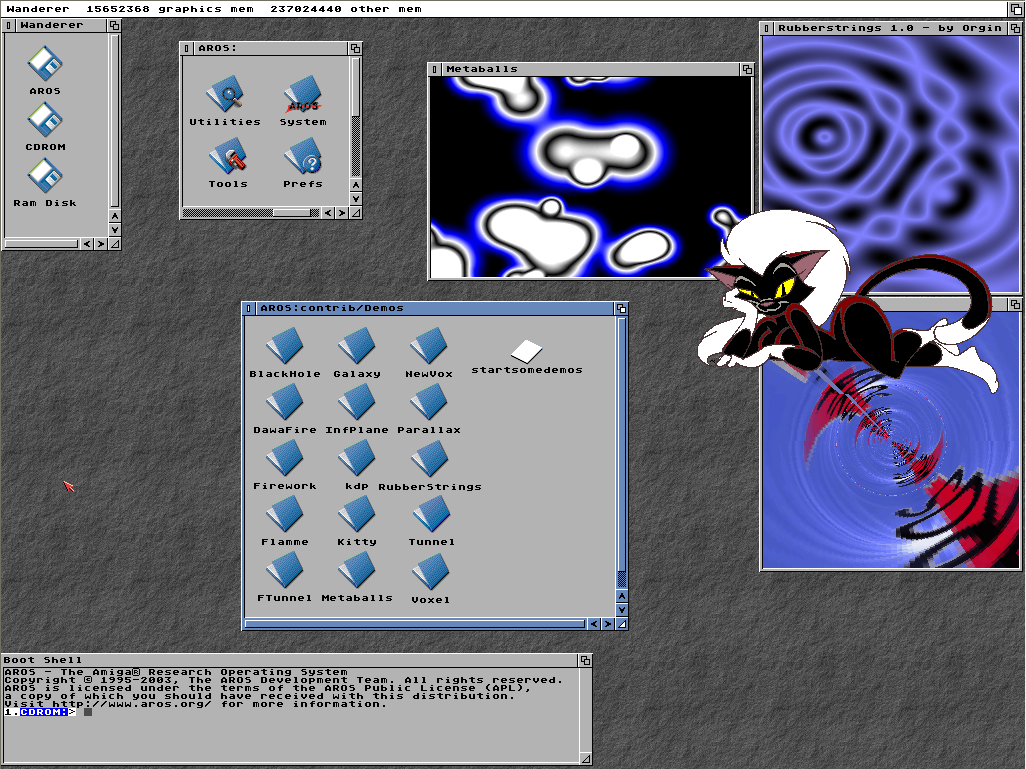Select the FTunnel demo drawer
1026x769 pixels.
[x=285, y=577]
